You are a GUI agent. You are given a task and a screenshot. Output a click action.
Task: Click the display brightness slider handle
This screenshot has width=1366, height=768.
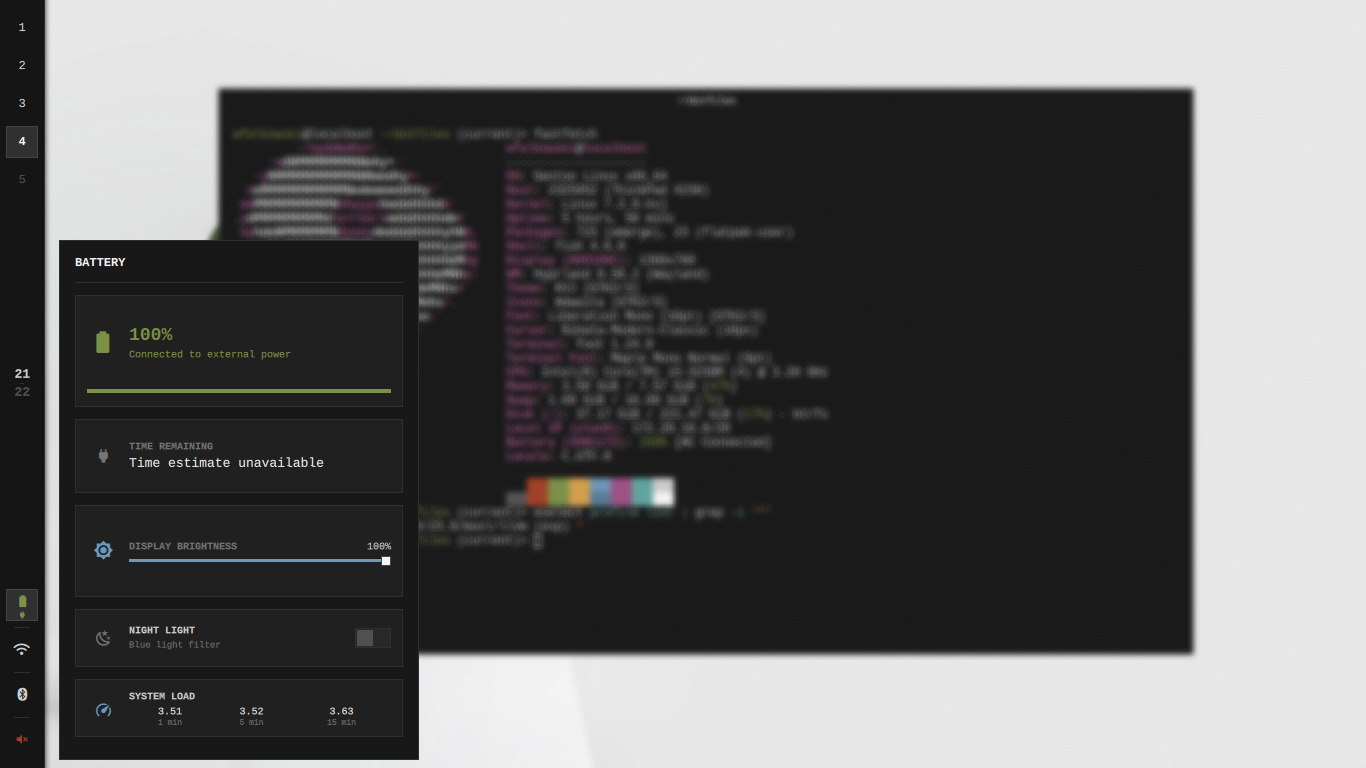(386, 561)
